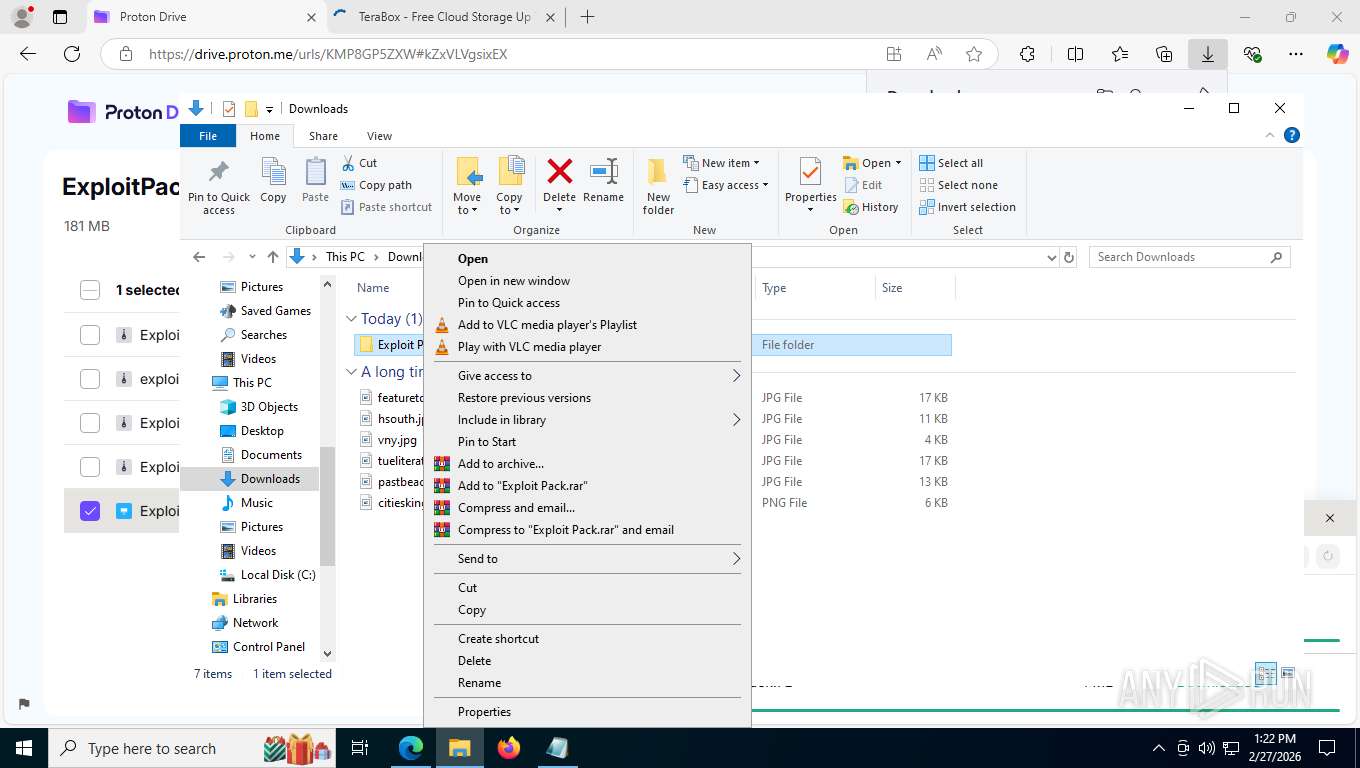Select Control Panel in navigation pane
1360x768 pixels.
pyautogui.click(x=258, y=647)
